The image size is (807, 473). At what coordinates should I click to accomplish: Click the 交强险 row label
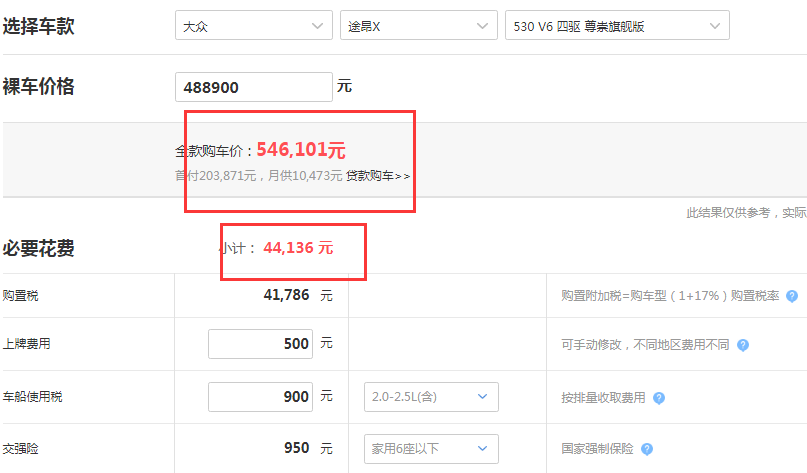coord(21,449)
